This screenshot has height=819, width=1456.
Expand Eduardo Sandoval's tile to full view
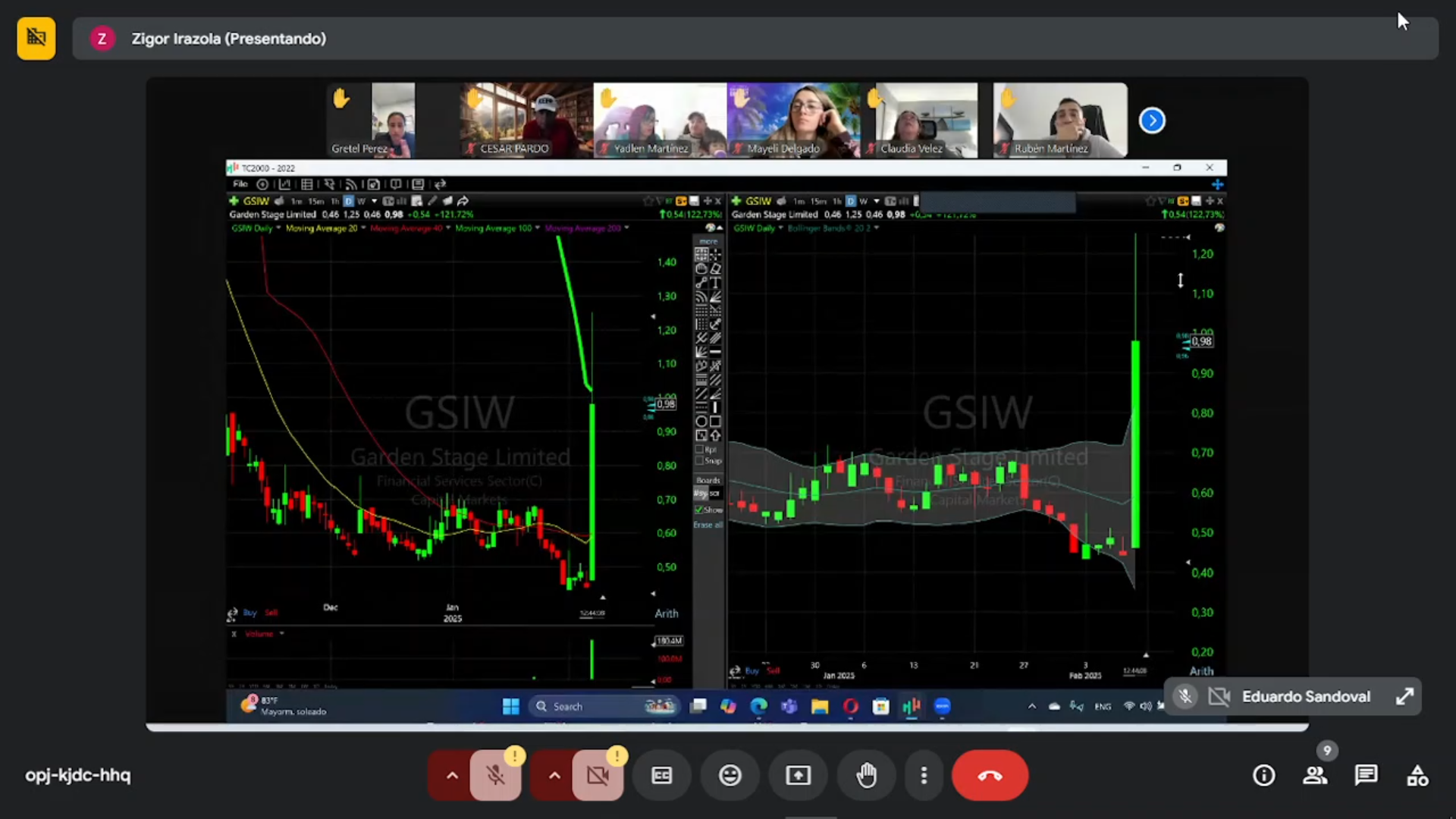1404,696
